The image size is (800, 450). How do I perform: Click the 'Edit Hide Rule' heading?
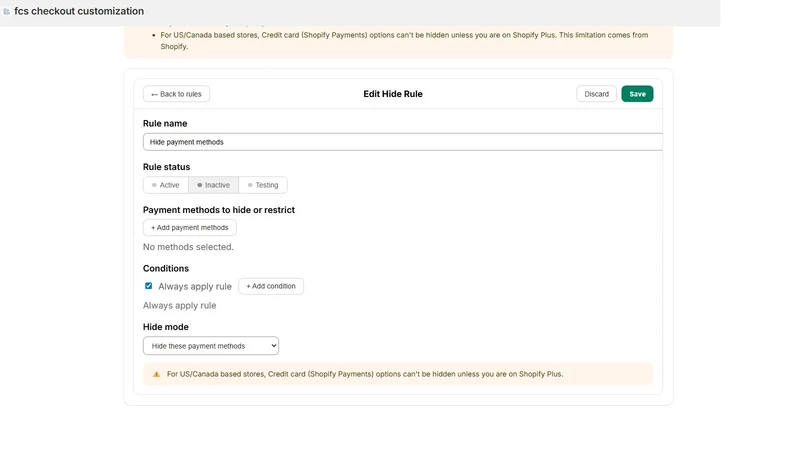393,94
